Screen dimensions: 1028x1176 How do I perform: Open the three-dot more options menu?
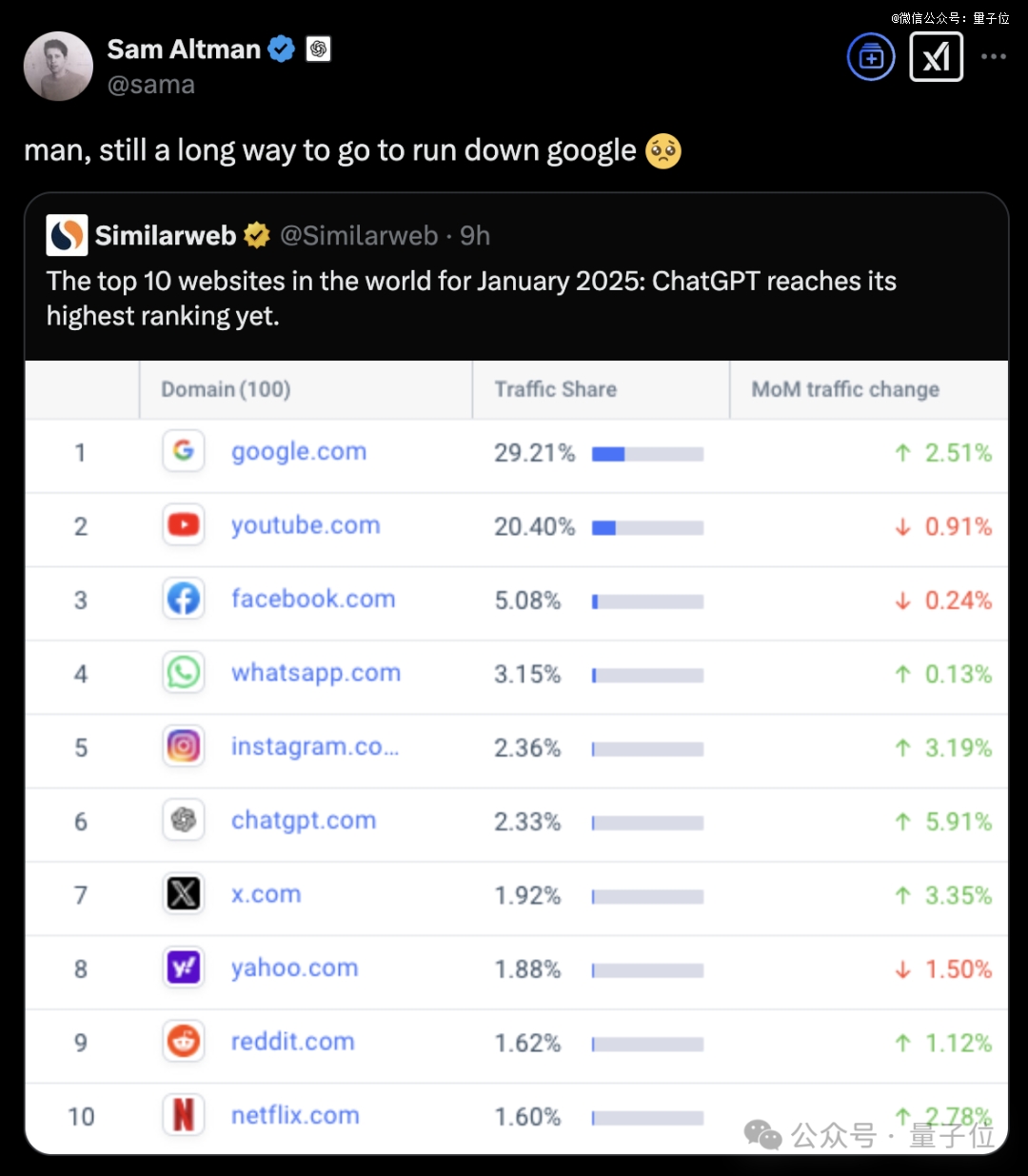point(993,57)
